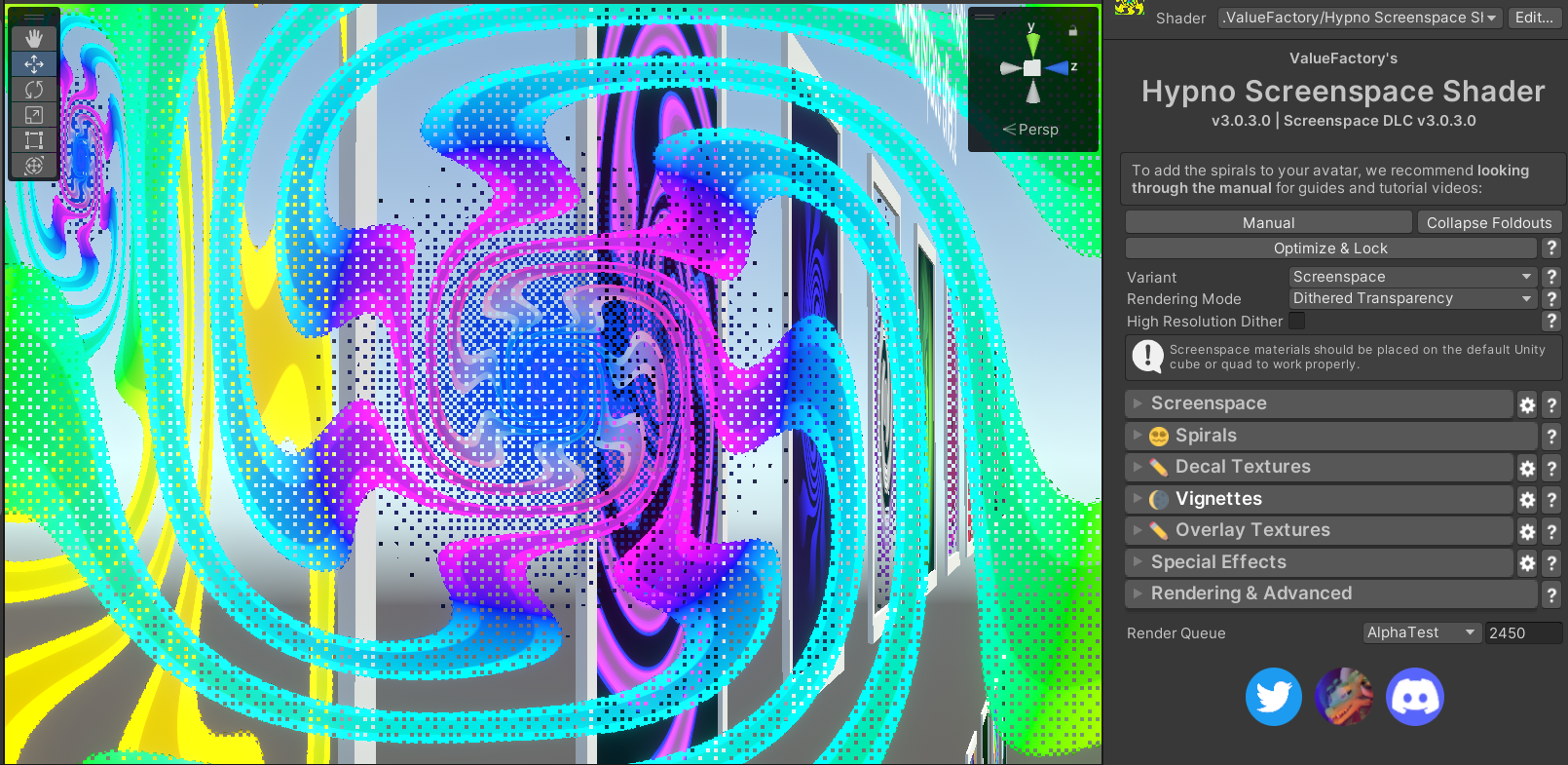
Task: Open the Shader selection dropdown
Action: click(x=1361, y=18)
